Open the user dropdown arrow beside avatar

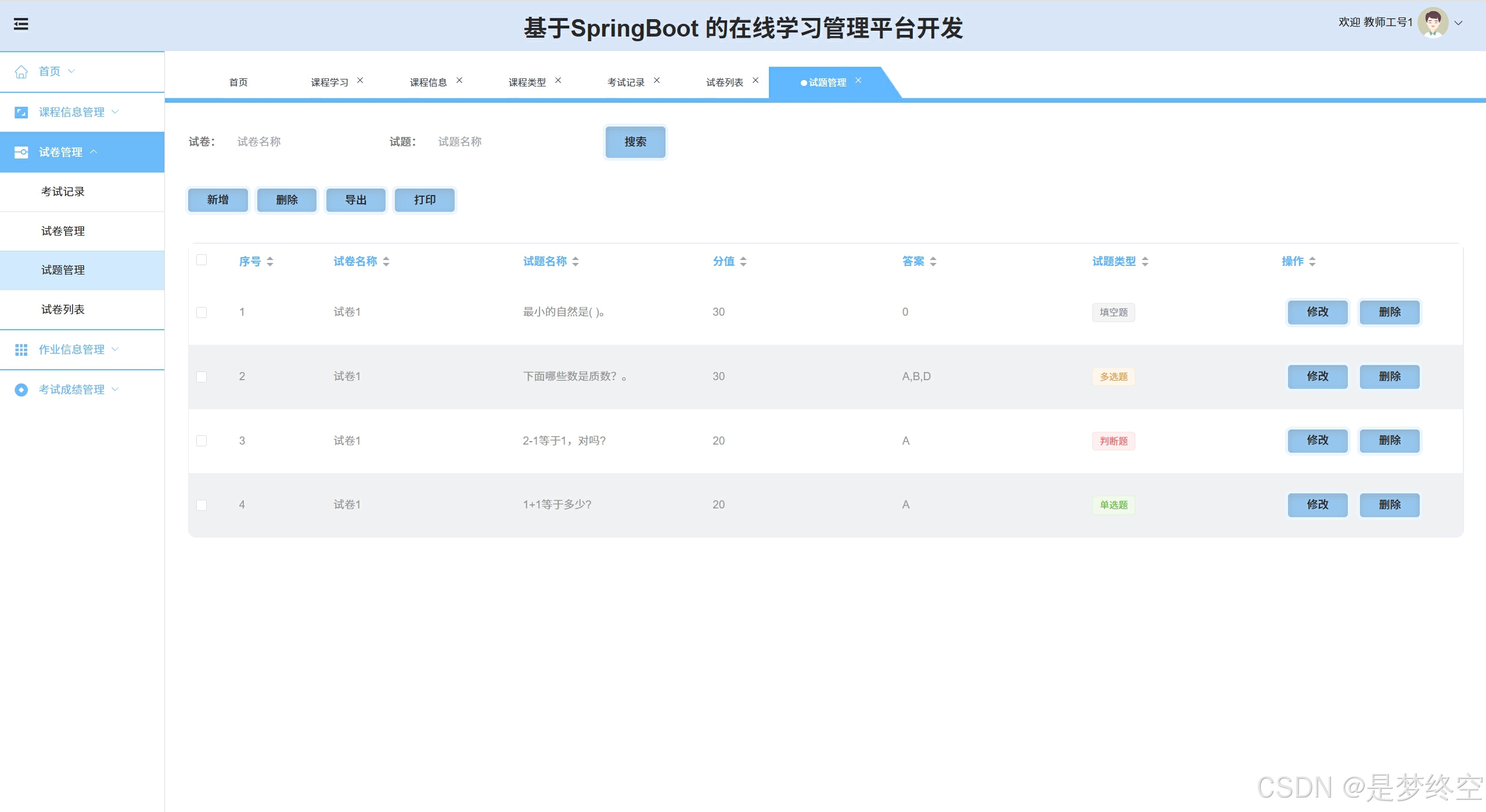[x=1458, y=23]
